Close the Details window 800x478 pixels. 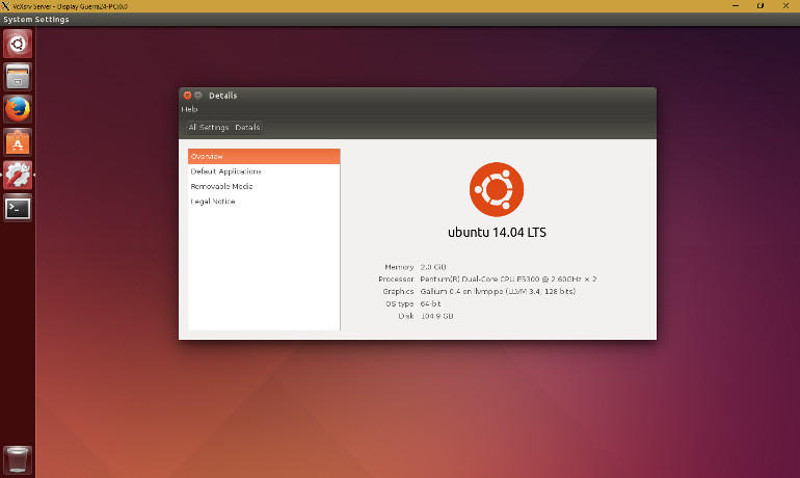coord(187,95)
